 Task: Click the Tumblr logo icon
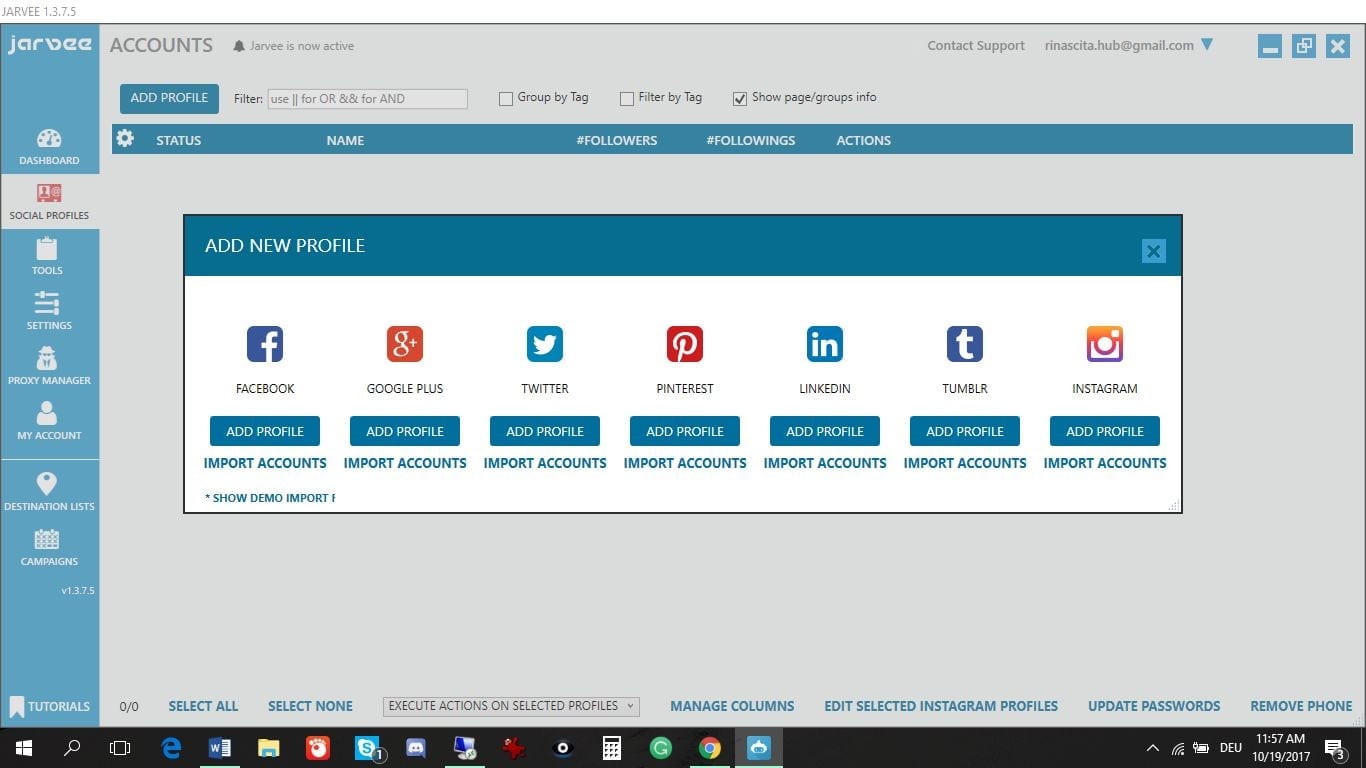pos(965,344)
